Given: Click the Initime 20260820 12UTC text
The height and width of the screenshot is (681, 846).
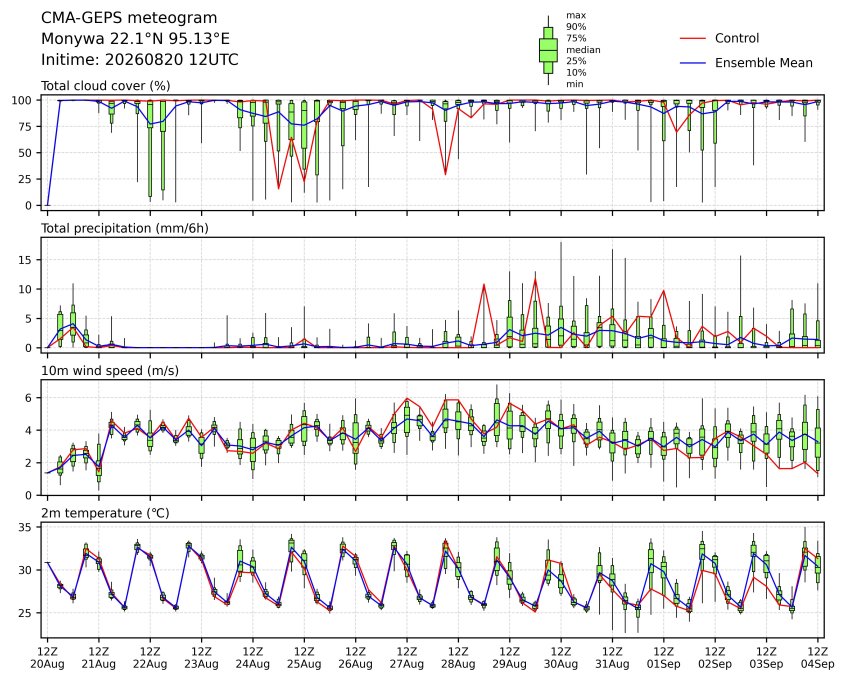Looking at the screenshot, I should tap(140, 59).
